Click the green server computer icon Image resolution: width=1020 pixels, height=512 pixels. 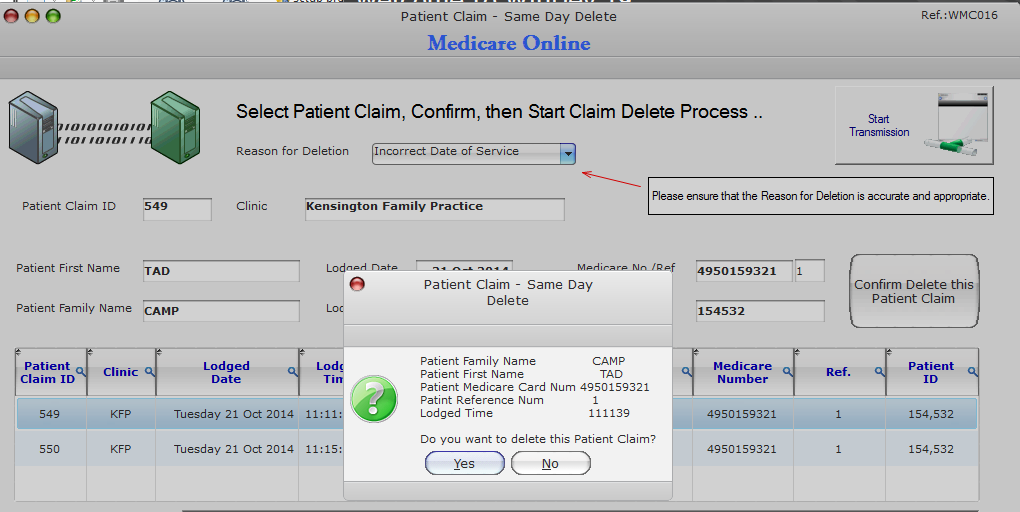click(175, 128)
